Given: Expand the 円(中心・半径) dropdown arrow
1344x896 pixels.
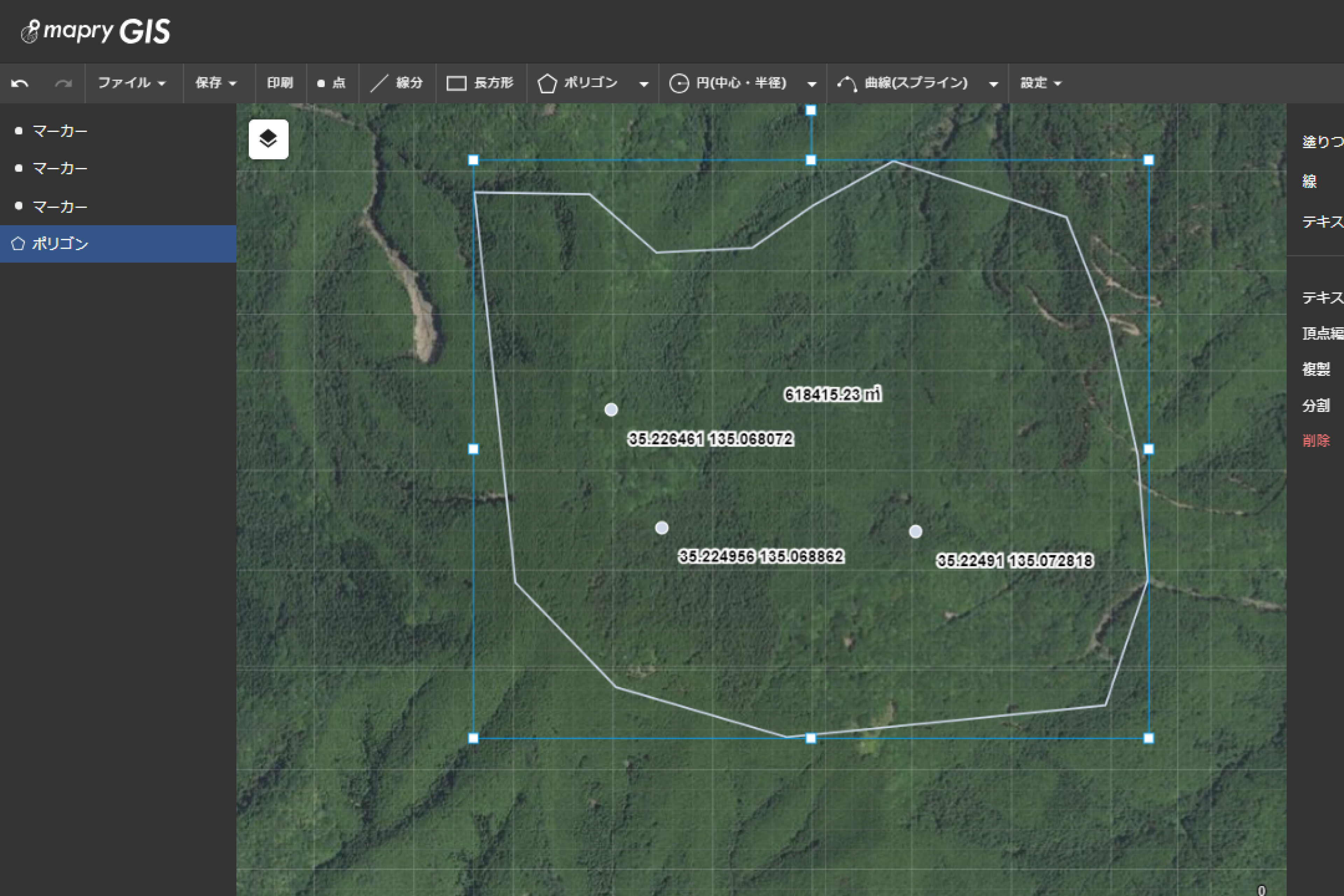Looking at the screenshot, I should [x=812, y=84].
